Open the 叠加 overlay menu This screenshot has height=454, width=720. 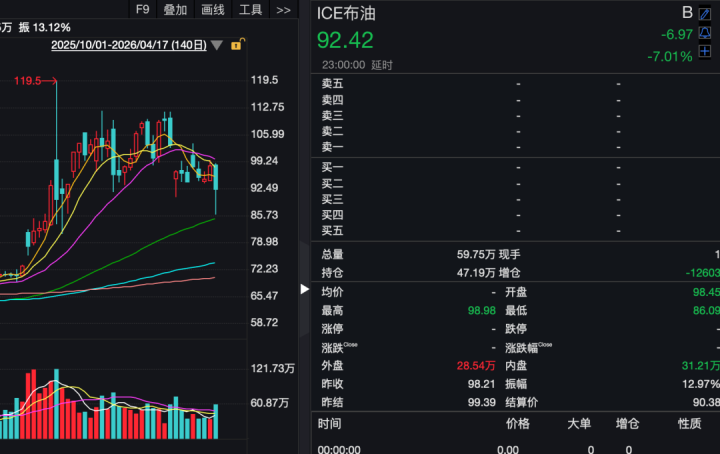[x=175, y=10]
